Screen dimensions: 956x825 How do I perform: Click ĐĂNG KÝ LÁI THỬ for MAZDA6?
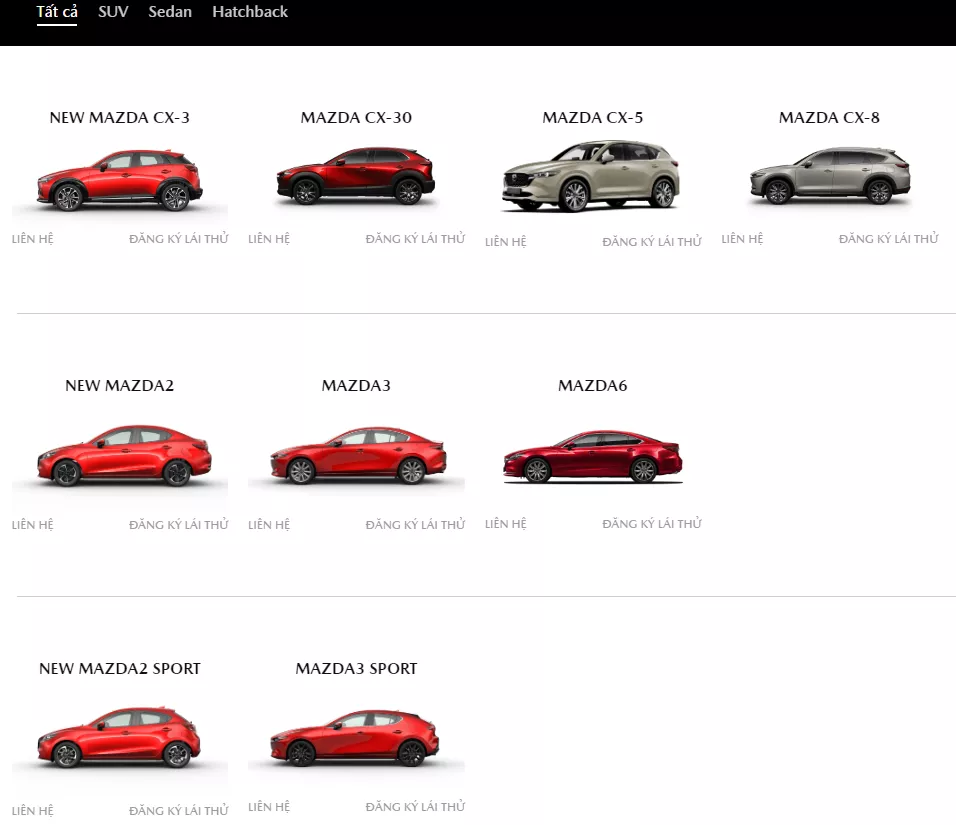[x=651, y=523]
